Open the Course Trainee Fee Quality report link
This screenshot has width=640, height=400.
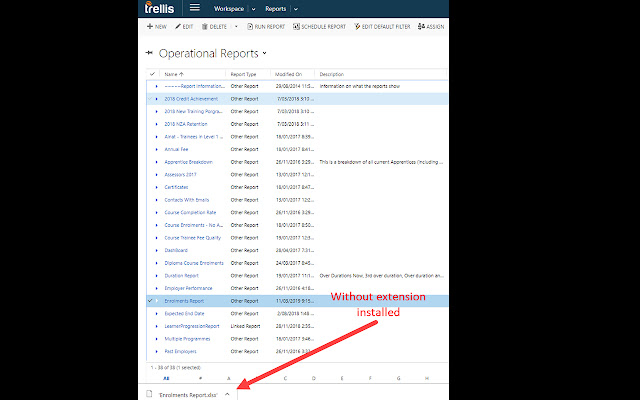(192, 238)
